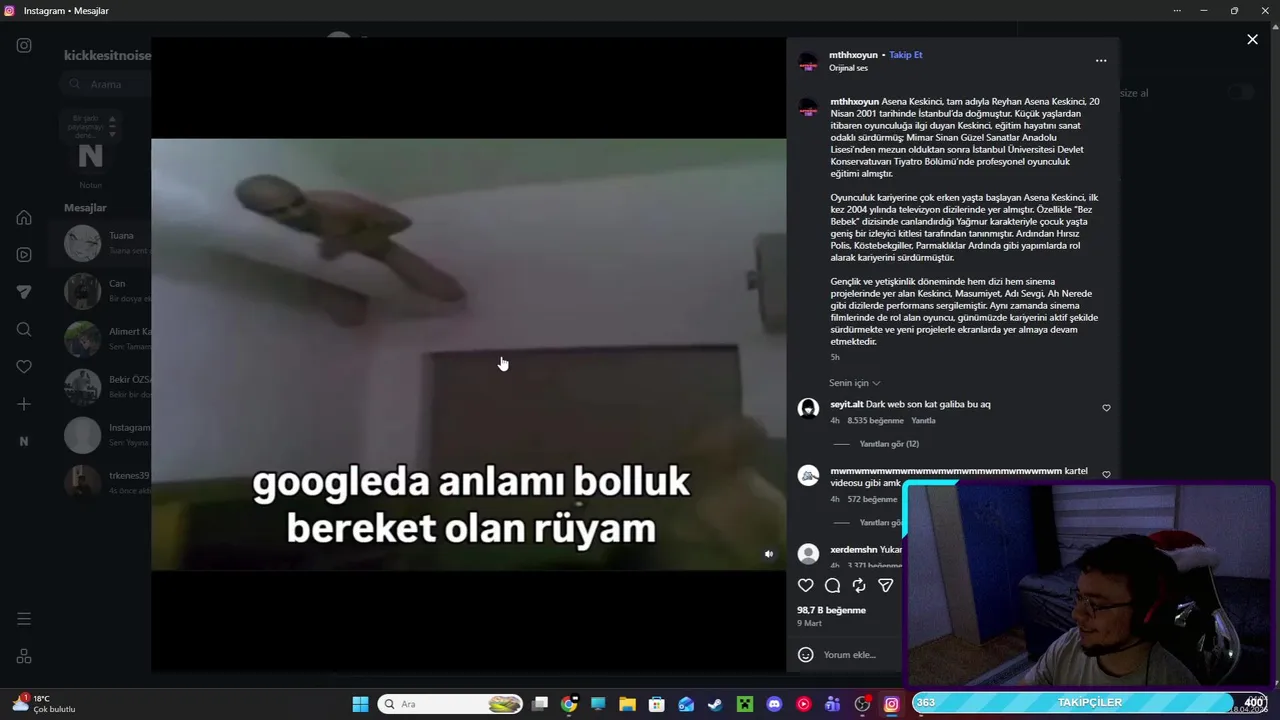The width and height of the screenshot is (1280, 720).
Task: Open File Explorer from the taskbar
Action: [627, 704]
